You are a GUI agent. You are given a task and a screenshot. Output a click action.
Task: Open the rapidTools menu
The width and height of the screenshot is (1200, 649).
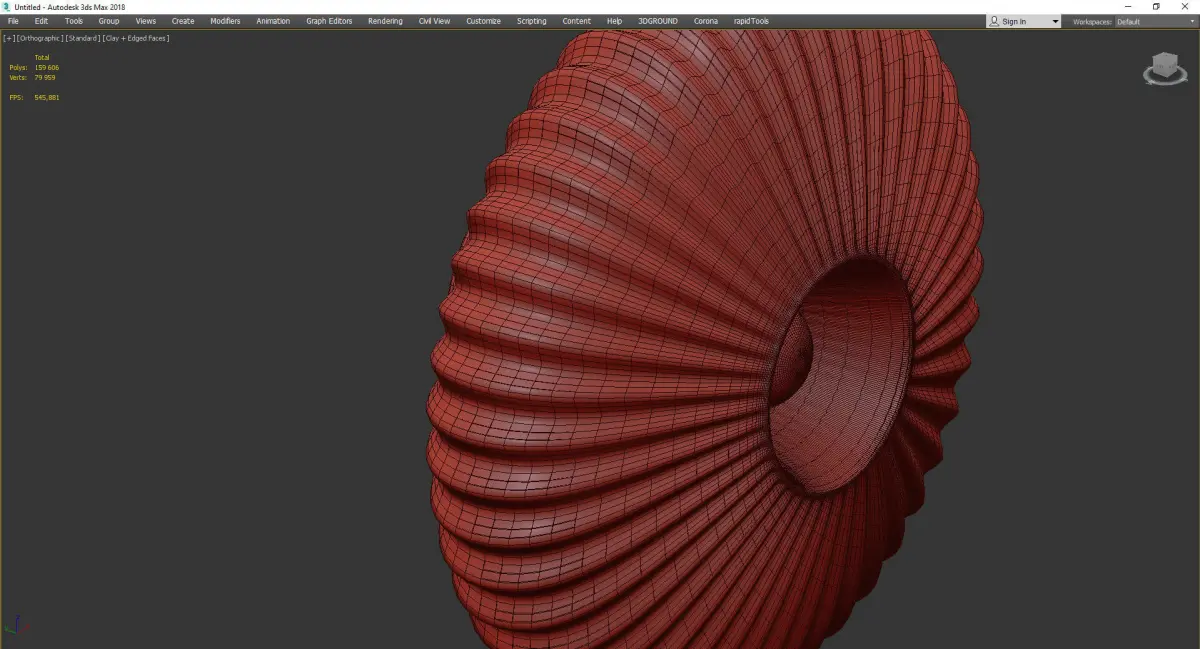tap(751, 21)
